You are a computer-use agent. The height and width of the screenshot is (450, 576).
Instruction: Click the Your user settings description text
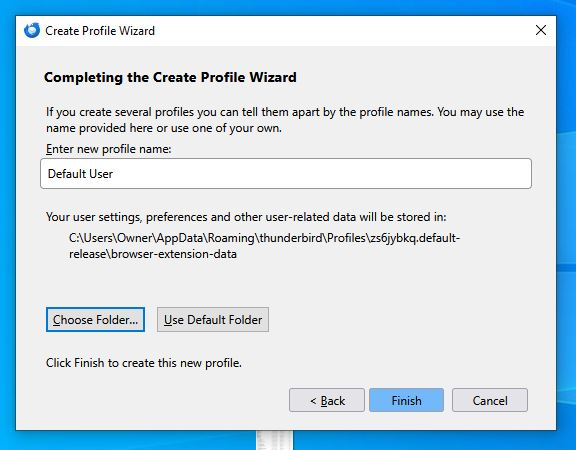click(x=246, y=217)
